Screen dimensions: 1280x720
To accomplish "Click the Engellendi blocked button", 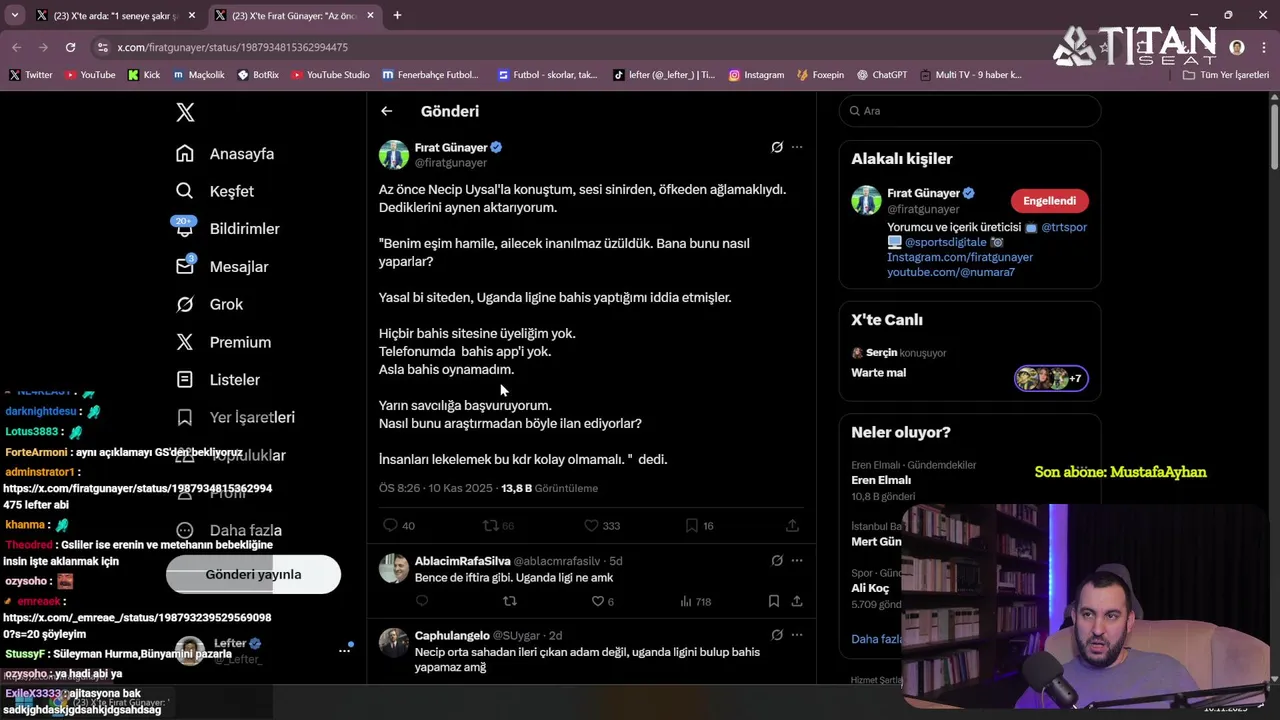I will coord(1050,201).
